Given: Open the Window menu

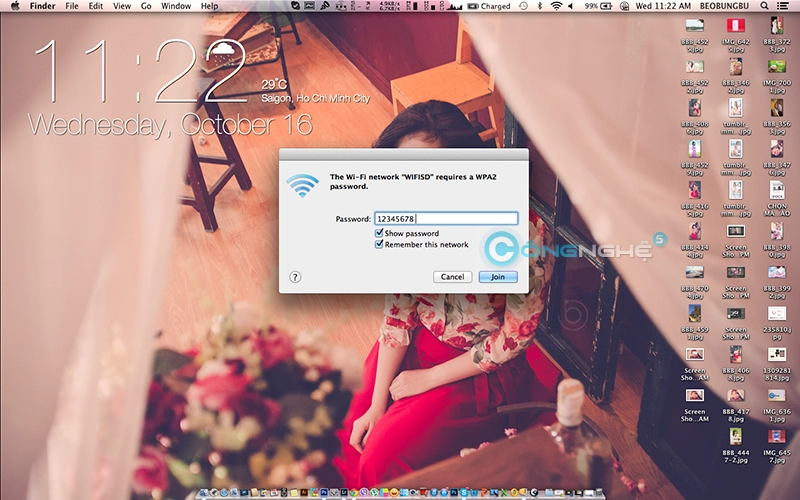Looking at the screenshot, I should point(176,6).
